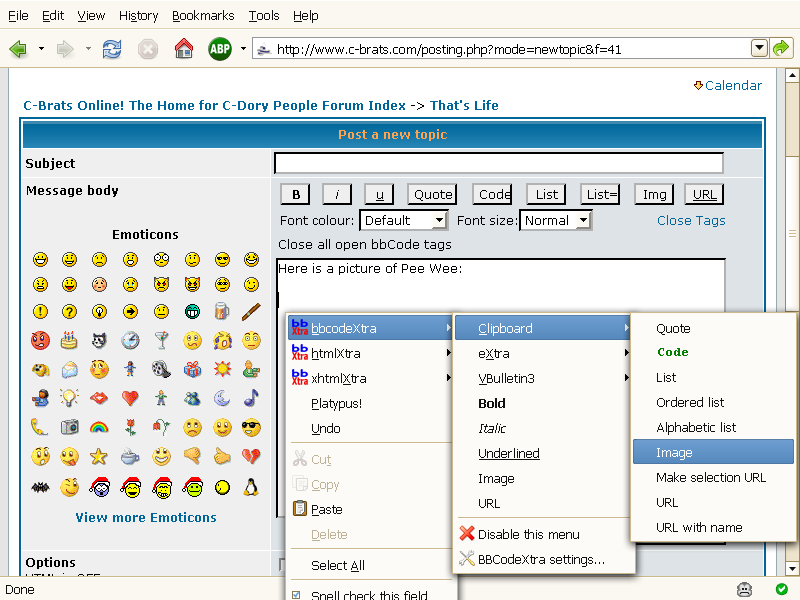Insert the cigar emoticon
Screen dimensions: 800x600
pos(251,311)
